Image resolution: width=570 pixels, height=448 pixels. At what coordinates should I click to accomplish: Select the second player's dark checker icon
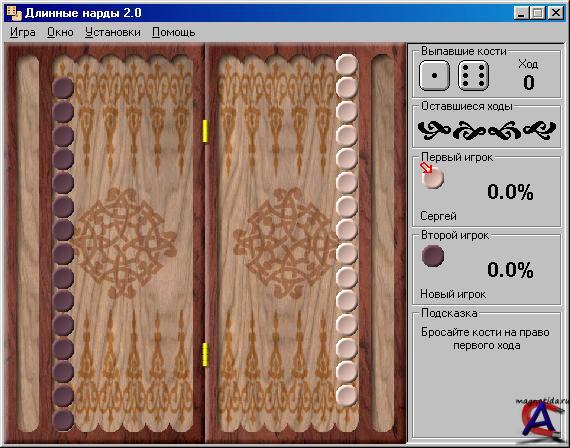click(433, 256)
